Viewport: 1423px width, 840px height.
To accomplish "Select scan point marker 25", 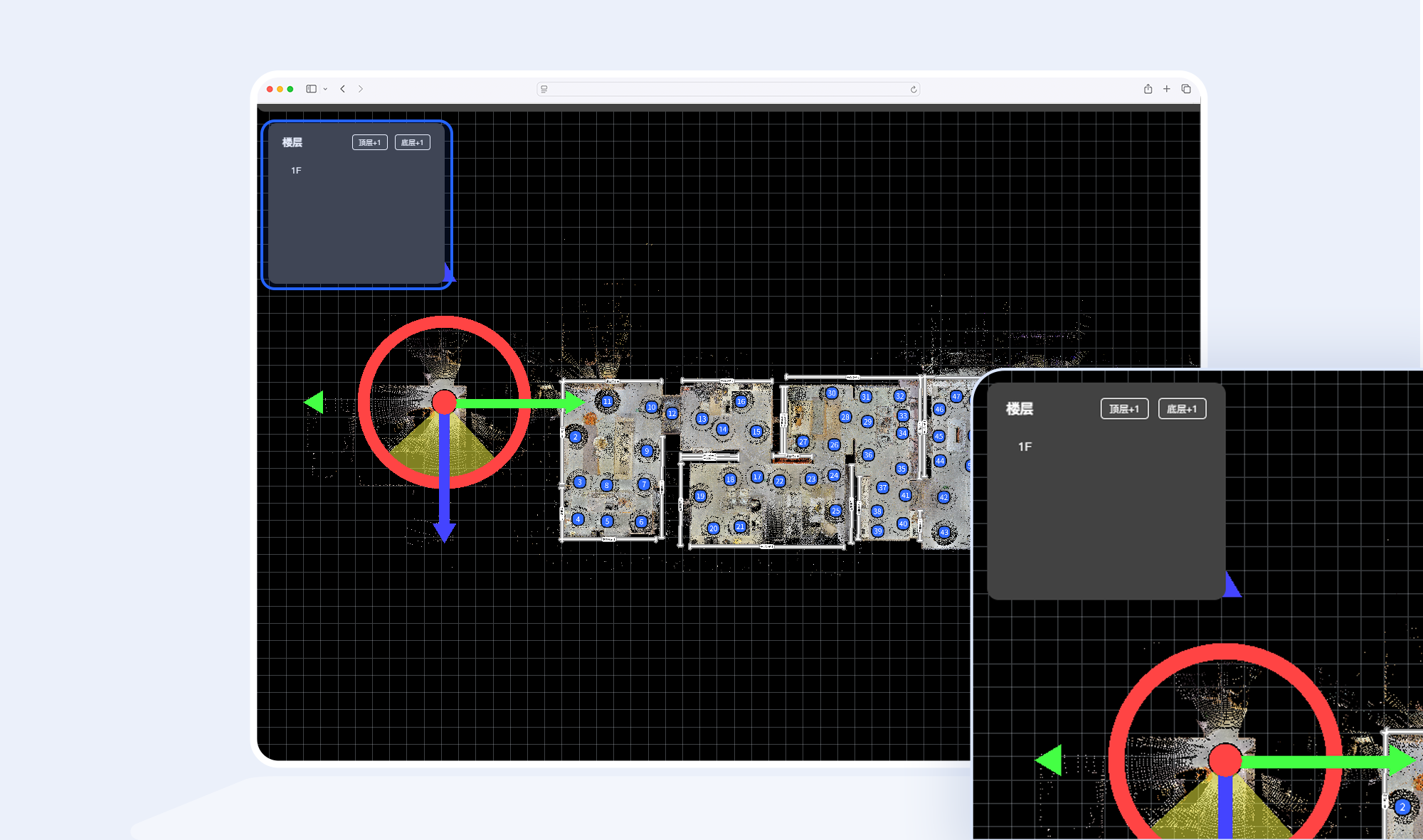I will coord(836,511).
